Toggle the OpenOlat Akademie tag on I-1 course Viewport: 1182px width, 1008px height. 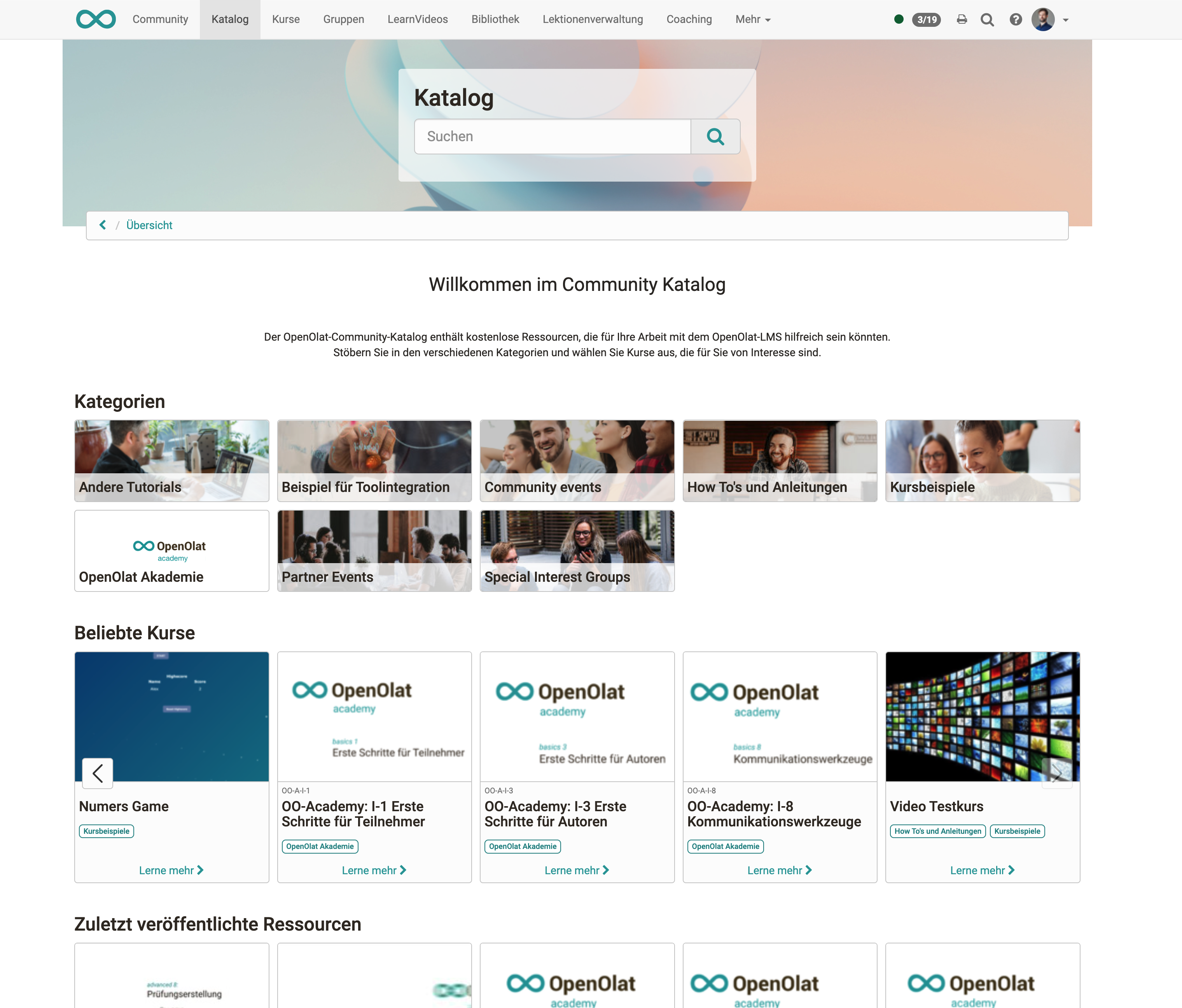point(320,847)
